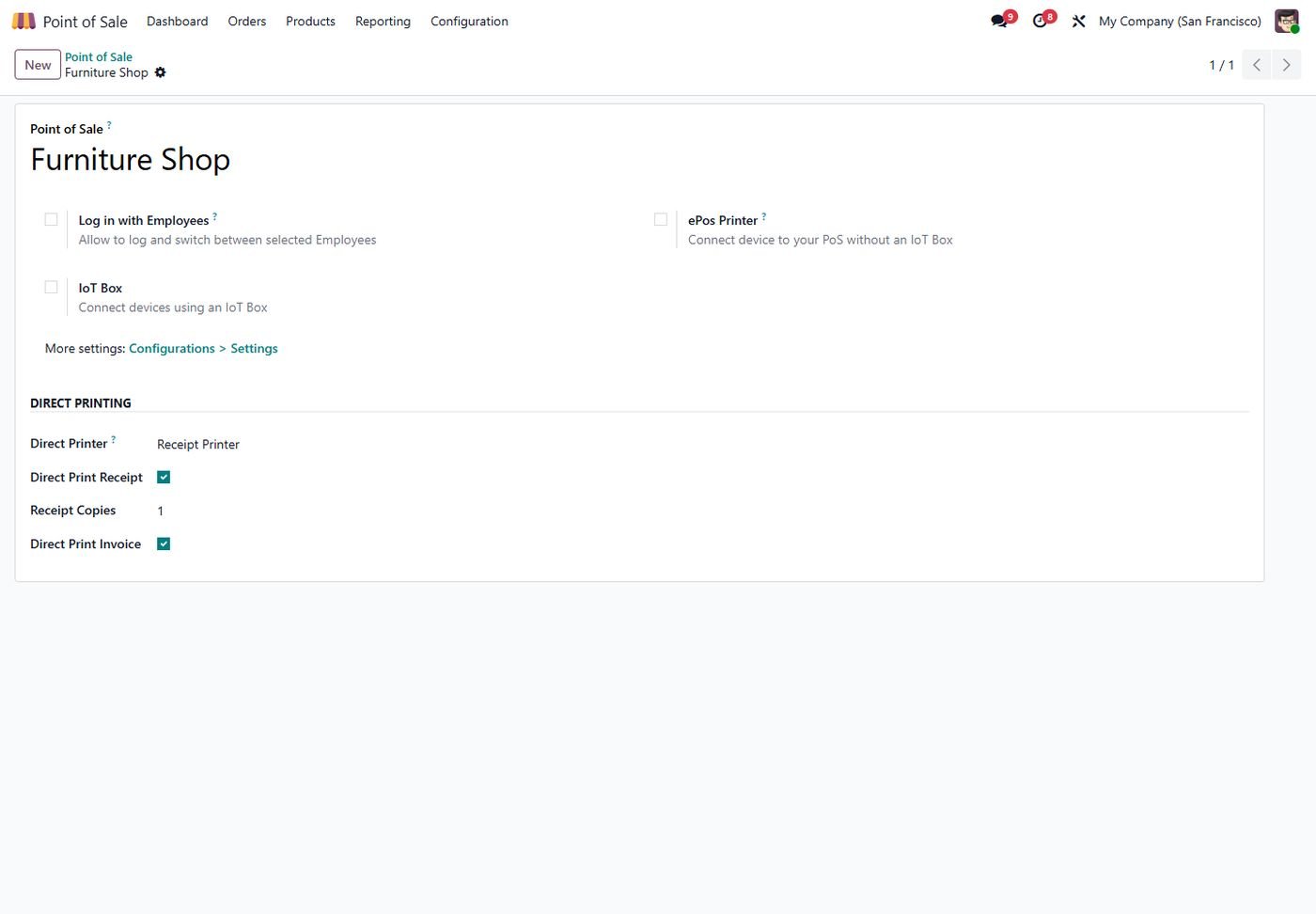Click the New button
The image size is (1316, 914).
(x=38, y=65)
